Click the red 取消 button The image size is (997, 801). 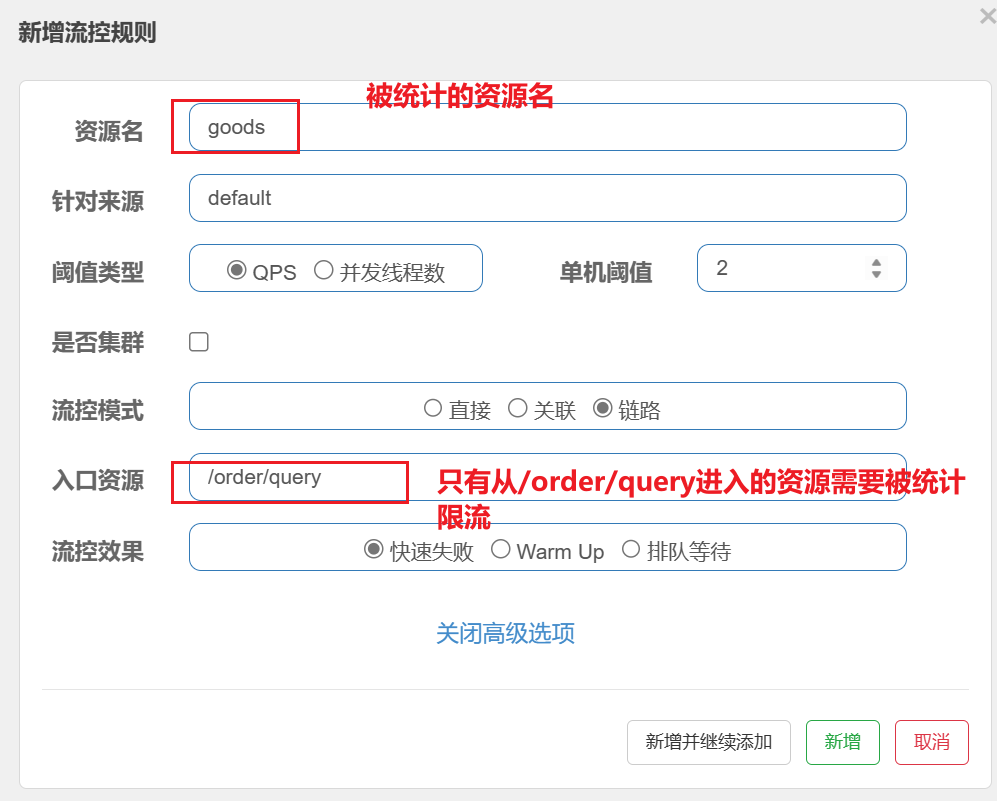pyautogui.click(x=932, y=742)
